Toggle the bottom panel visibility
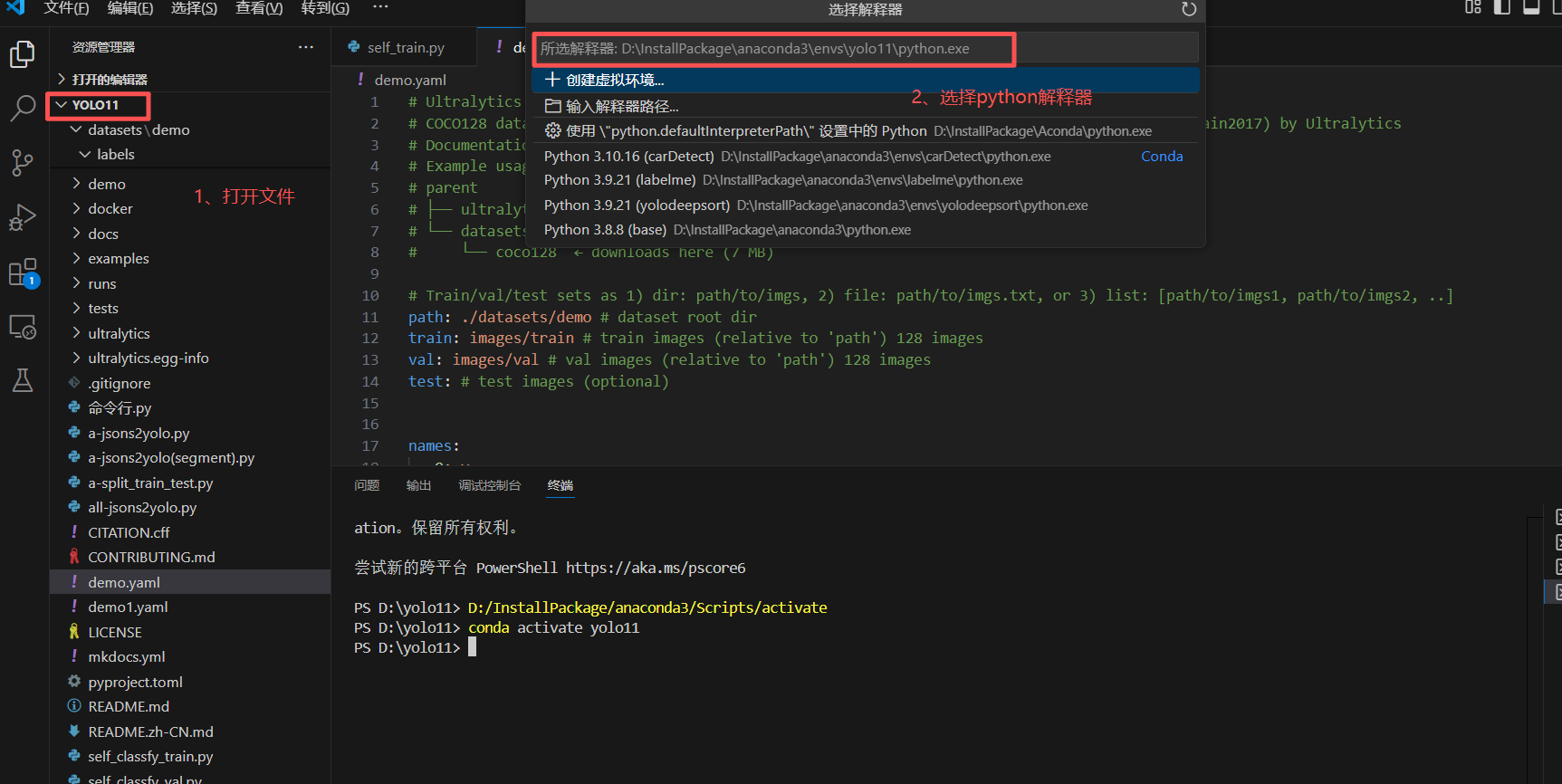This screenshot has height=784, width=1562. [x=1531, y=8]
